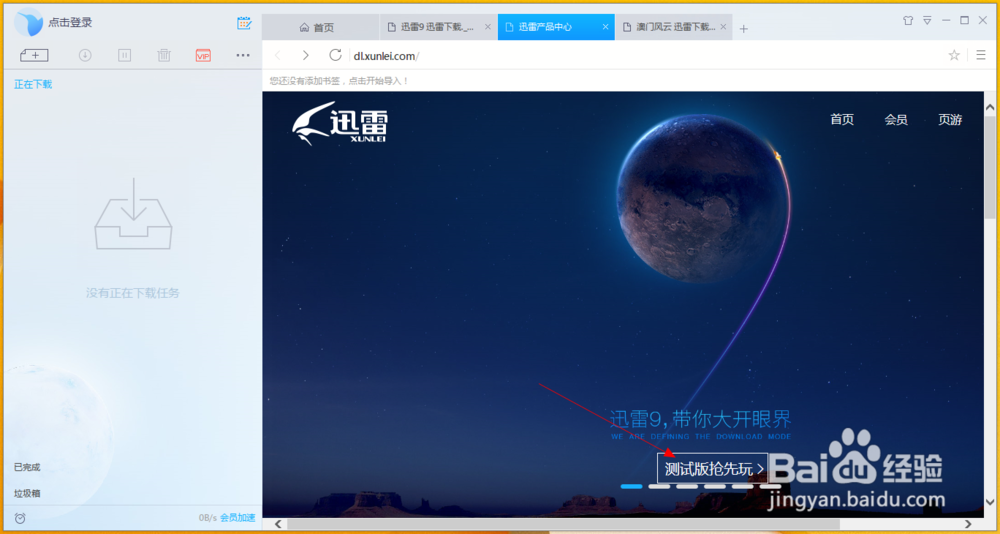Switch to the 澳门风云 迅雷下载 tab
The width and height of the screenshot is (1000, 534).
point(674,27)
